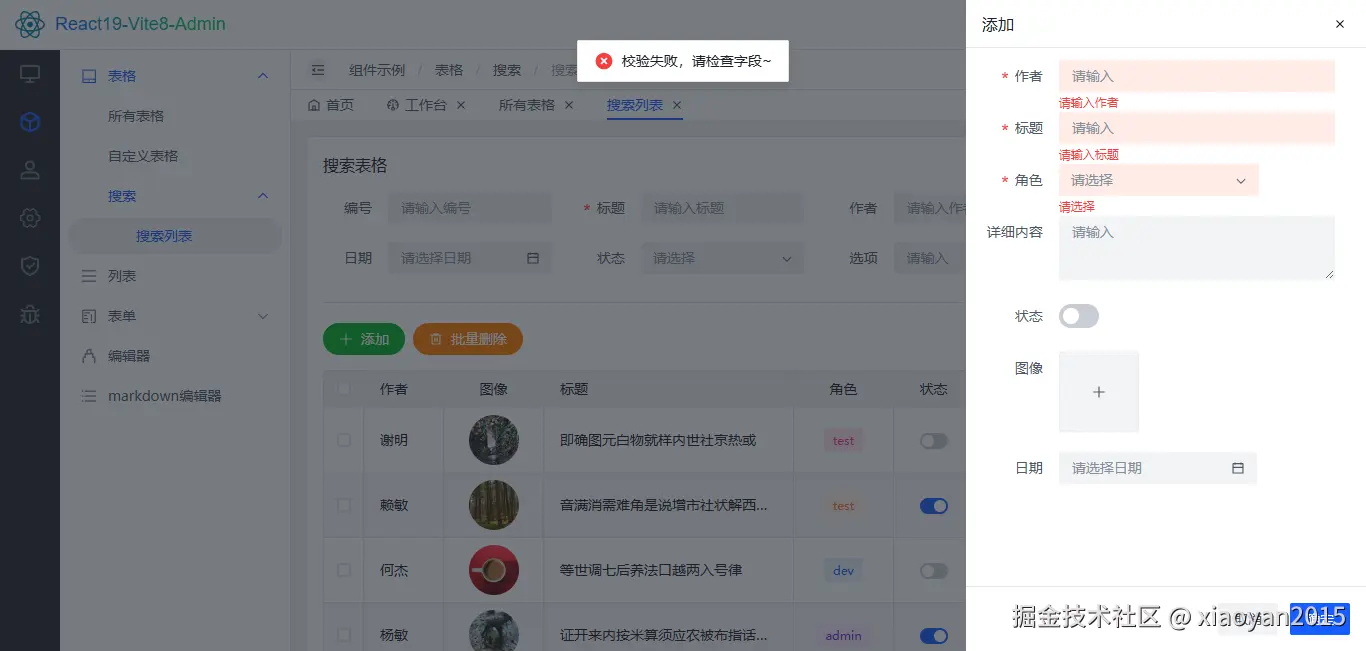Select the cube components sidebar icon
The image size is (1366, 651).
[x=30, y=122]
